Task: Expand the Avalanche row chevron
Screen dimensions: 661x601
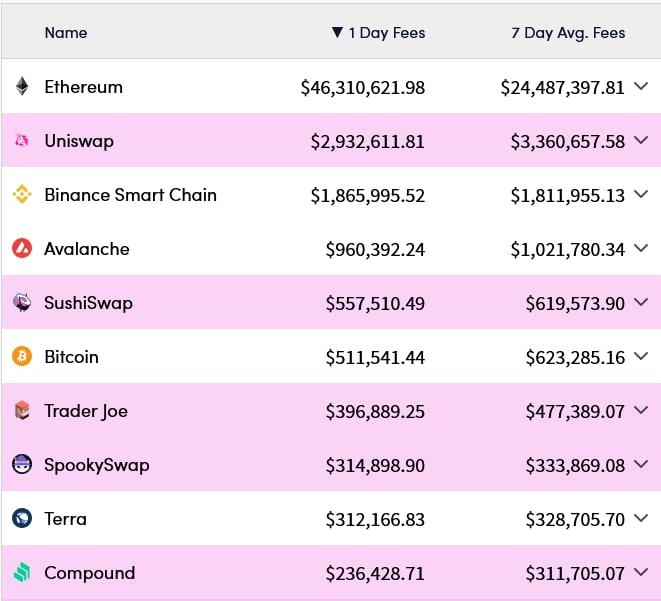Action: [642, 249]
